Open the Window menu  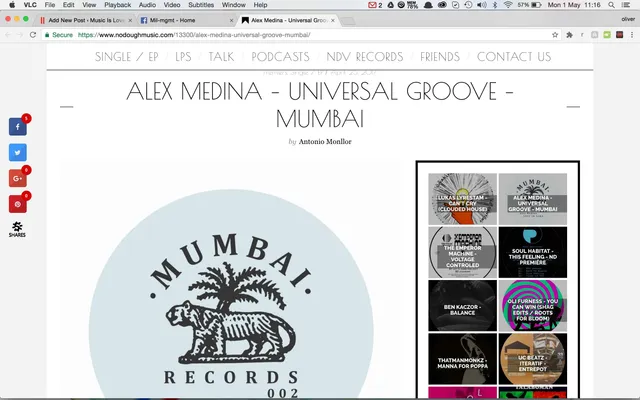[233, 5]
